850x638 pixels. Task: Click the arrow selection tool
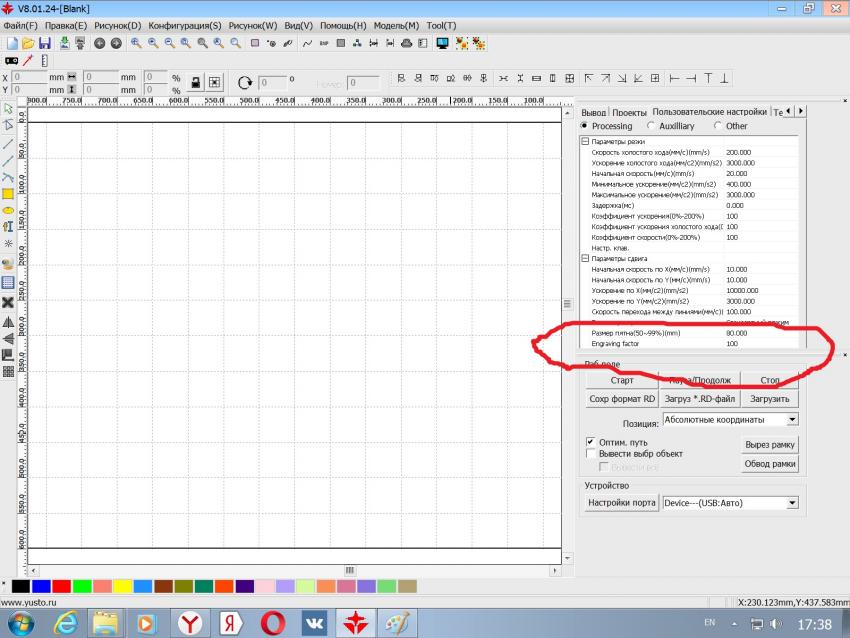click(x=8, y=108)
